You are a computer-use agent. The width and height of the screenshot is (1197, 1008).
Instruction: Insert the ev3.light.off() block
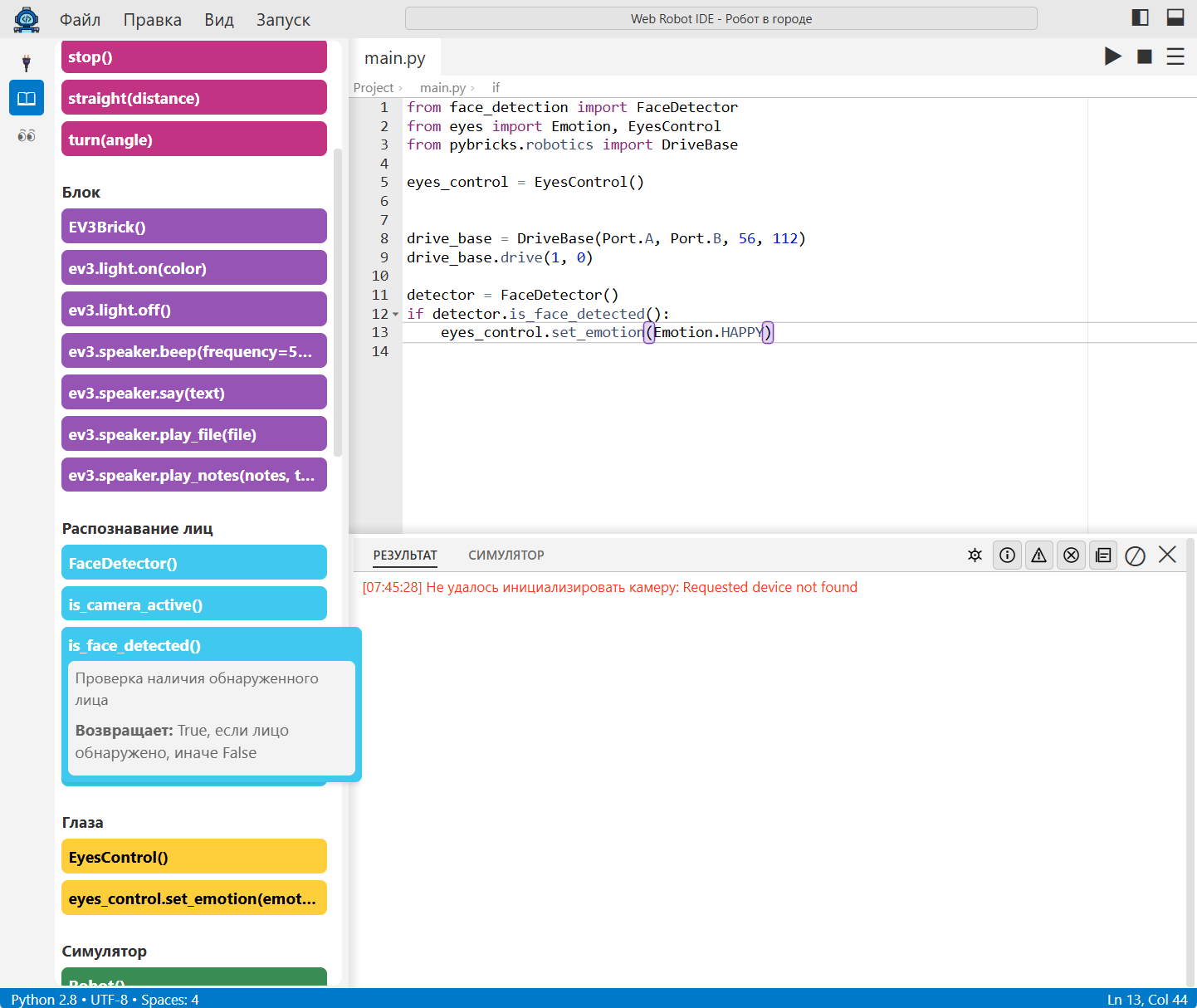[194, 309]
